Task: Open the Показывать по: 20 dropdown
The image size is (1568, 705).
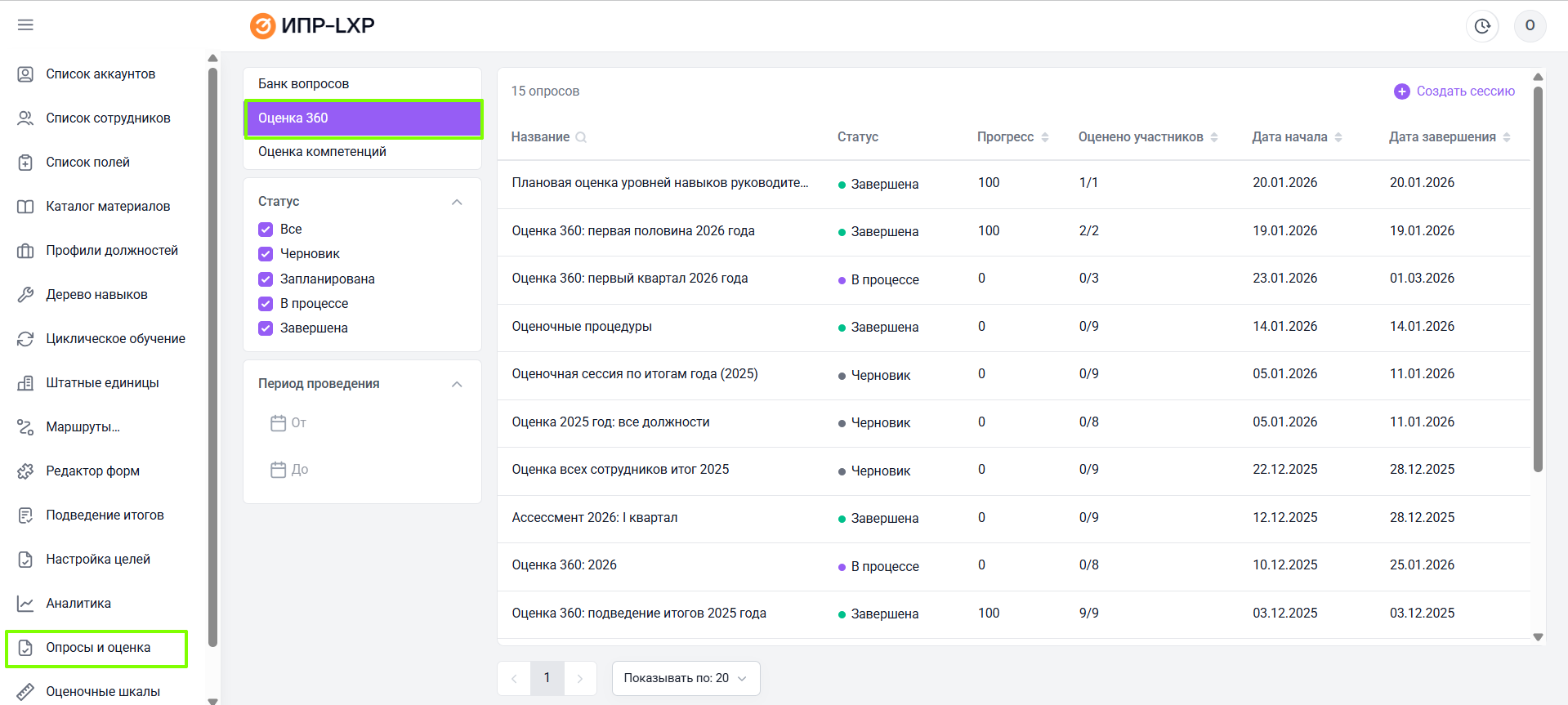Action: point(685,678)
